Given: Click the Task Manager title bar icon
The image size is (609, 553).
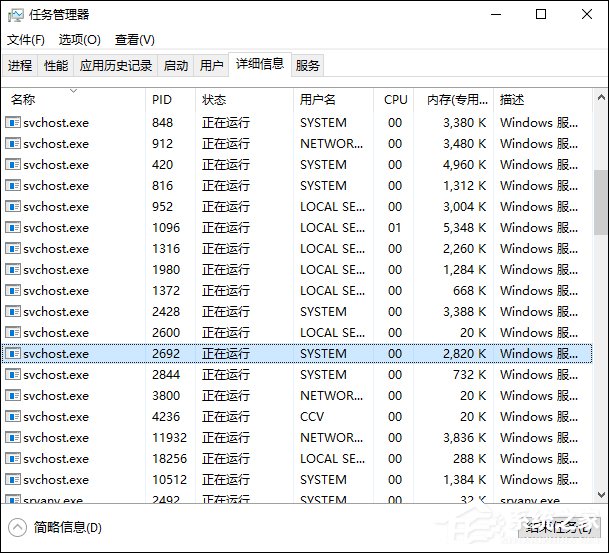Looking at the screenshot, I should click(x=16, y=15).
